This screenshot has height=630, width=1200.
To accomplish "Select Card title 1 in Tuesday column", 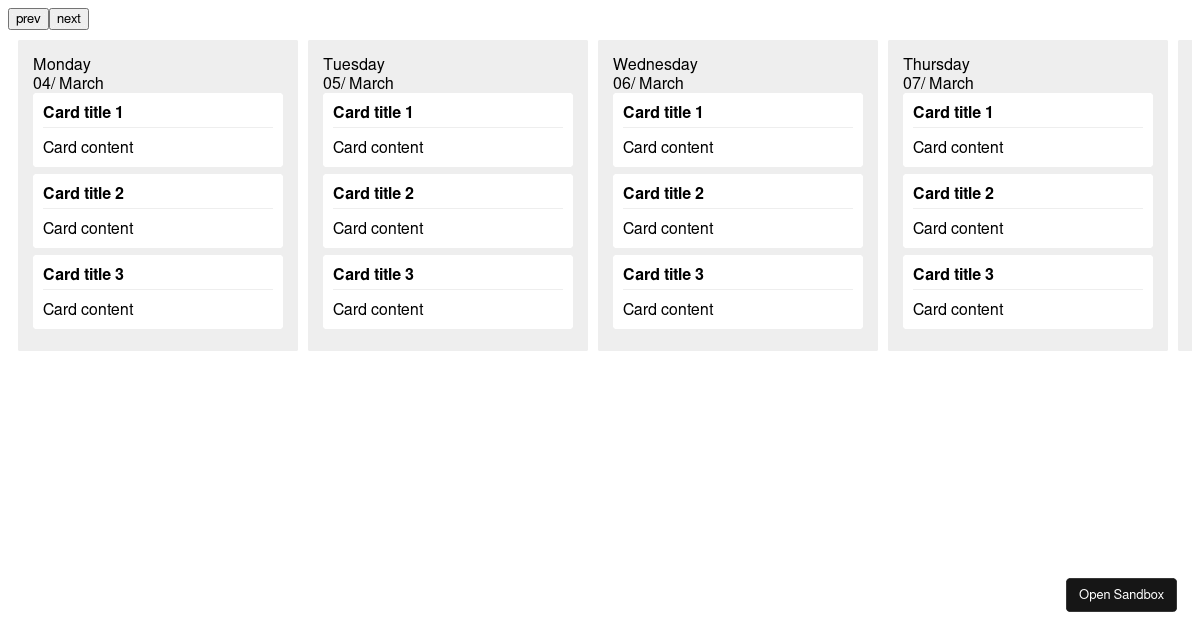I will [x=373, y=112].
